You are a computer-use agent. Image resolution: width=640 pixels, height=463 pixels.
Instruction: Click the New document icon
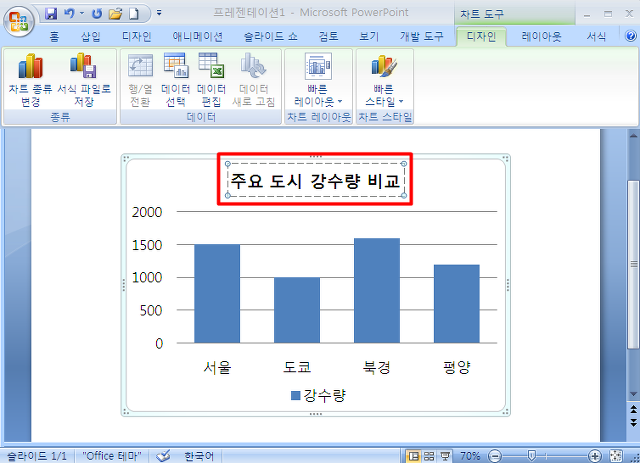tap(134, 14)
